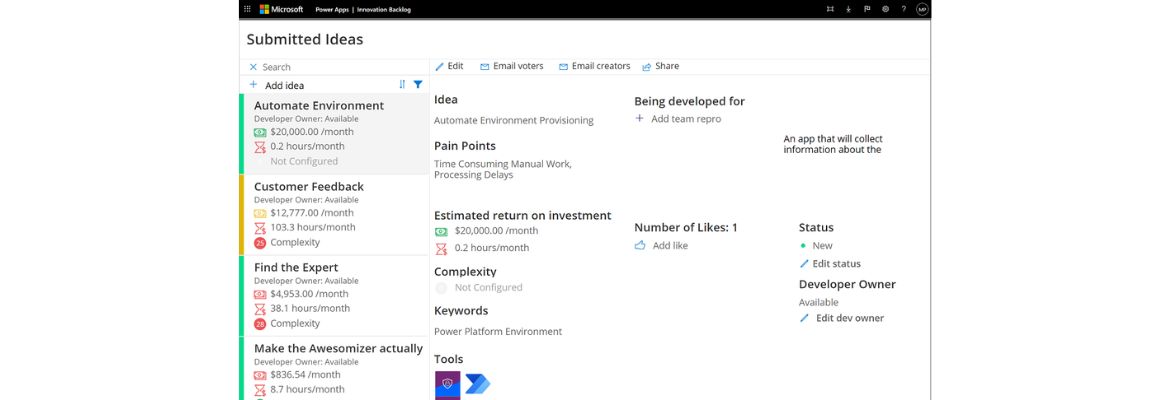The height and width of the screenshot is (400, 1170).
Task: Click the purple shield tool icon
Action: tap(447, 384)
